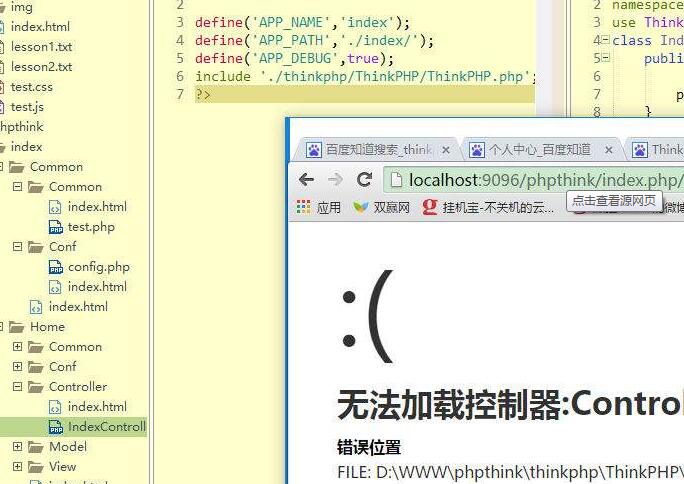
Task: Select lesson1.txt in the file tree
Action: [41, 47]
